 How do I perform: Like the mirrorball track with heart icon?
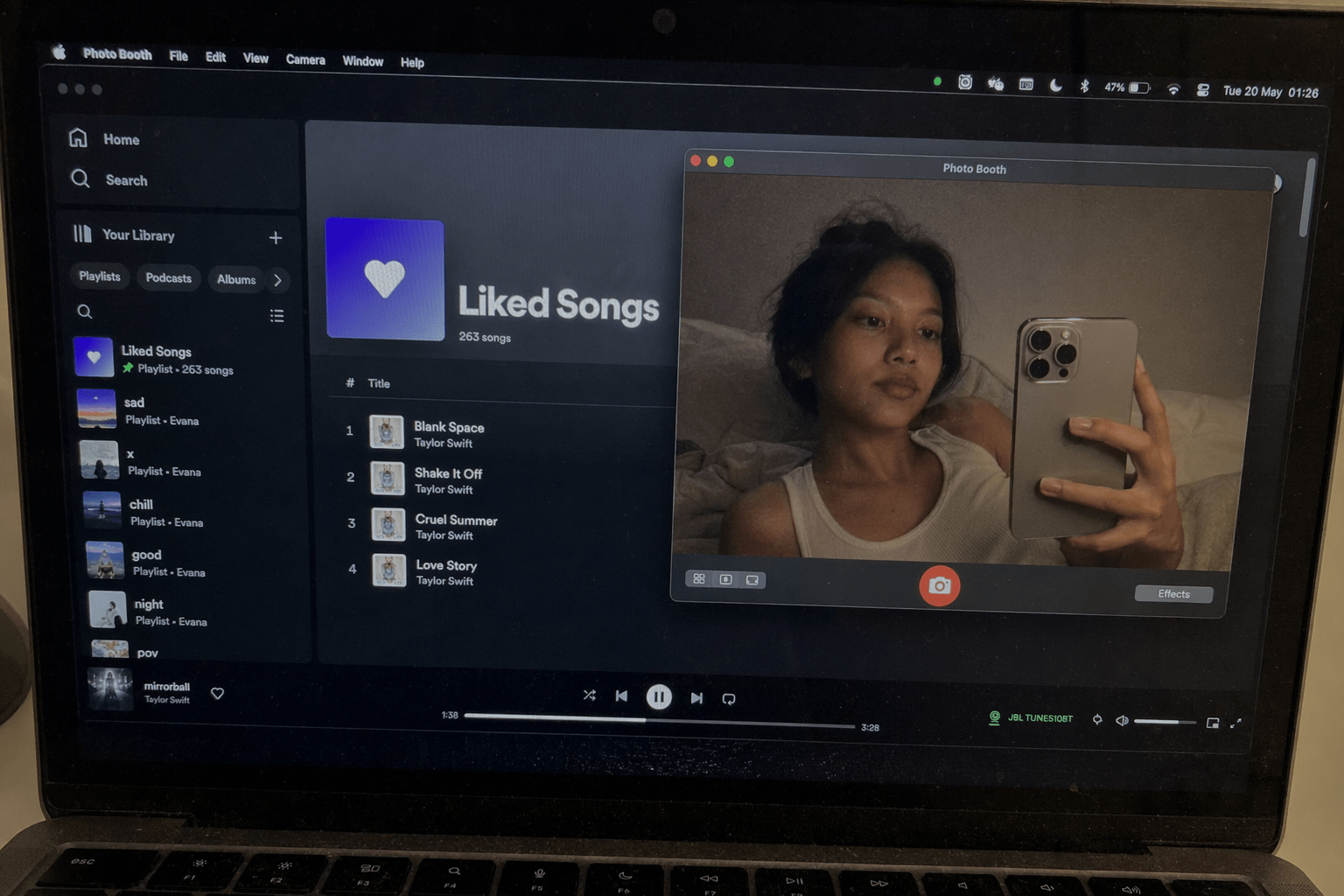click(218, 694)
